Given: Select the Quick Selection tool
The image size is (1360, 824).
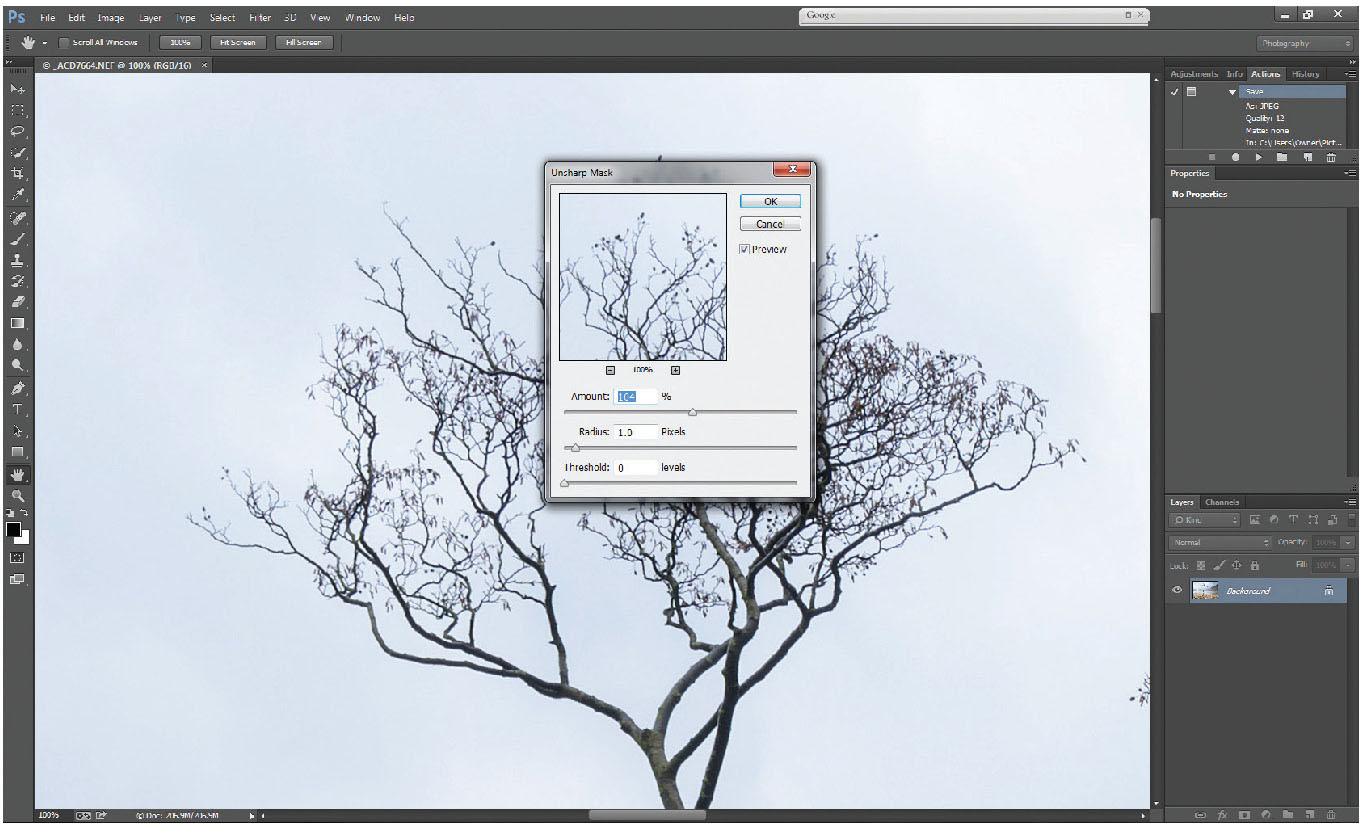Looking at the screenshot, I should pos(18,153).
